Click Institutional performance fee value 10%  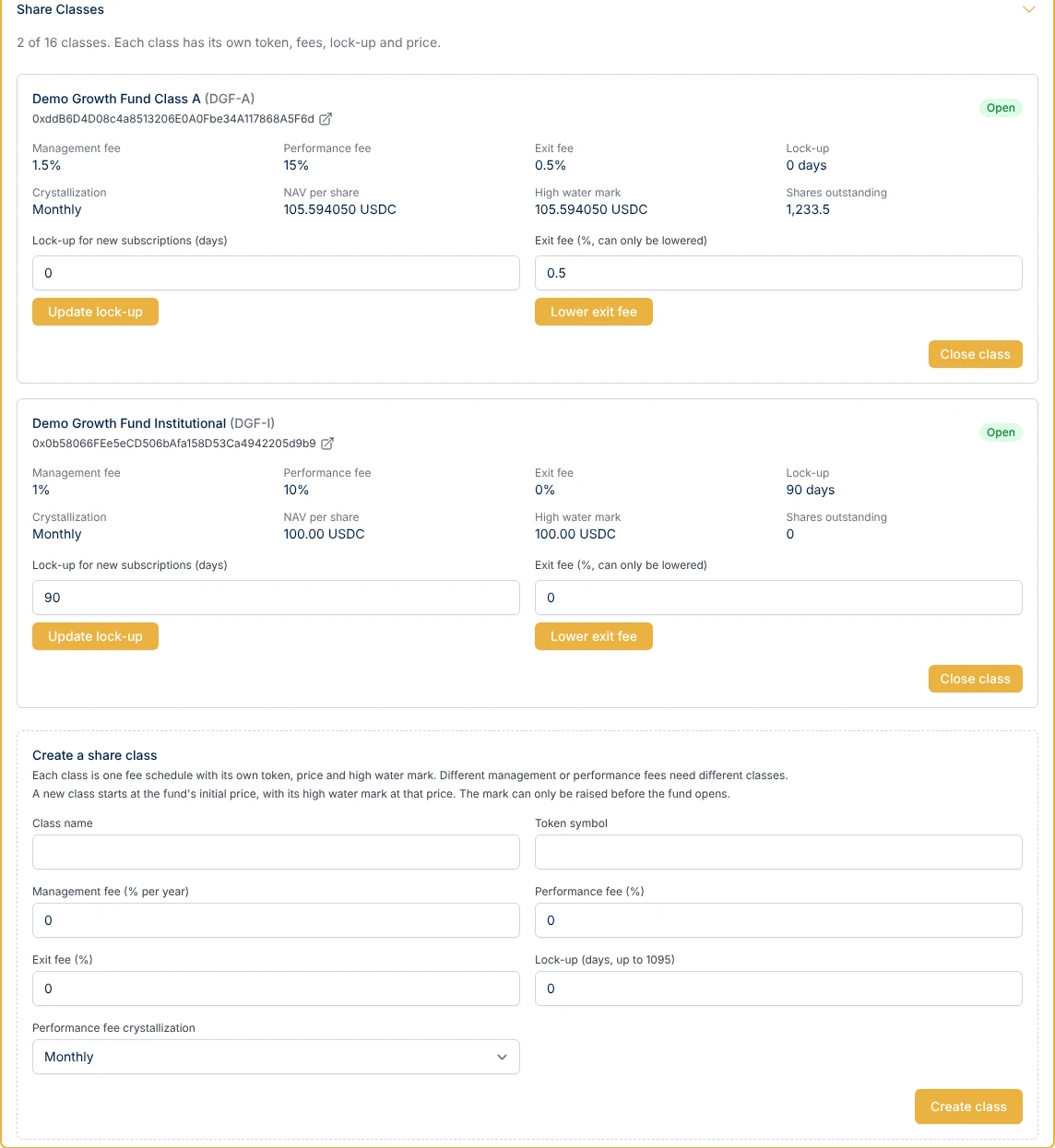click(x=296, y=490)
